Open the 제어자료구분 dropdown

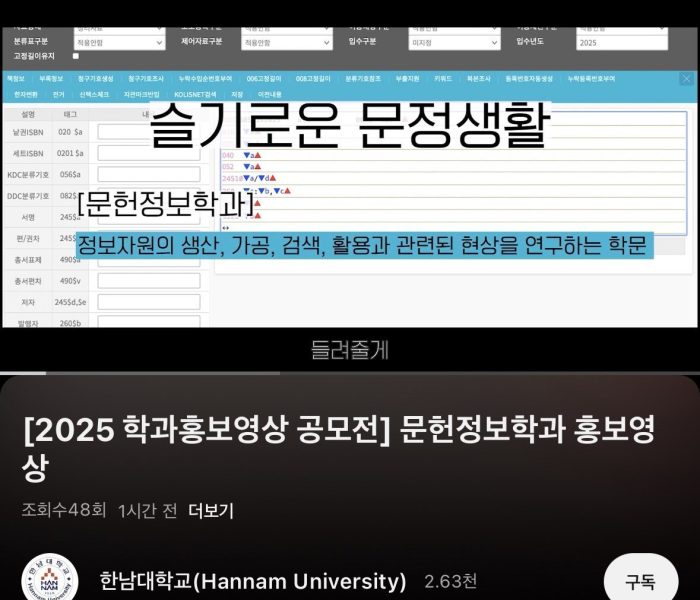coord(287,43)
